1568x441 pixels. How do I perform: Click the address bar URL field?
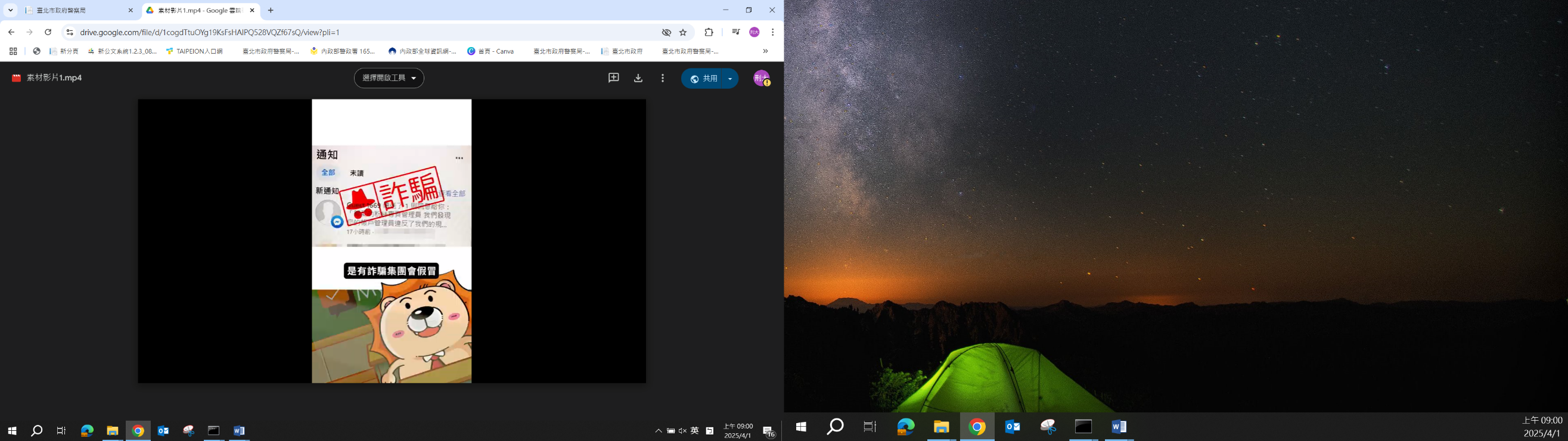pos(365,32)
